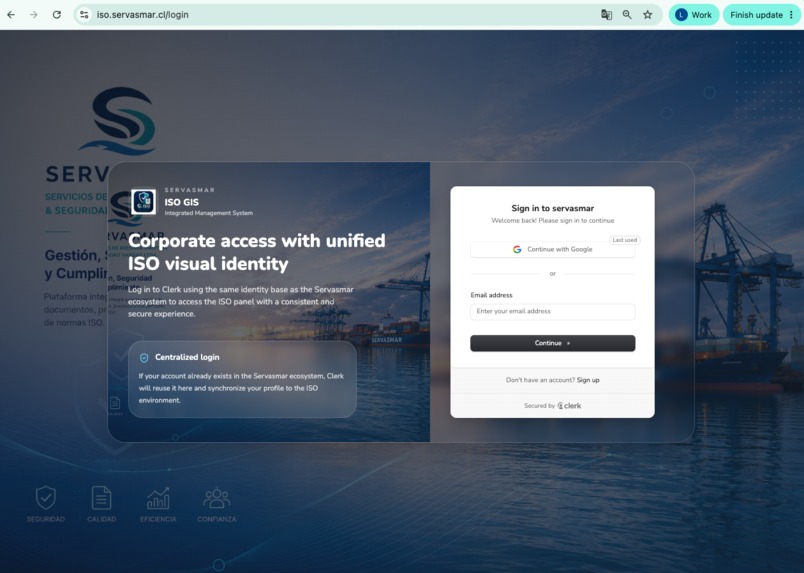The height and width of the screenshot is (573, 804).
Task: Click the 'Sign in to servasmar' heading
Action: tap(553, 208)
